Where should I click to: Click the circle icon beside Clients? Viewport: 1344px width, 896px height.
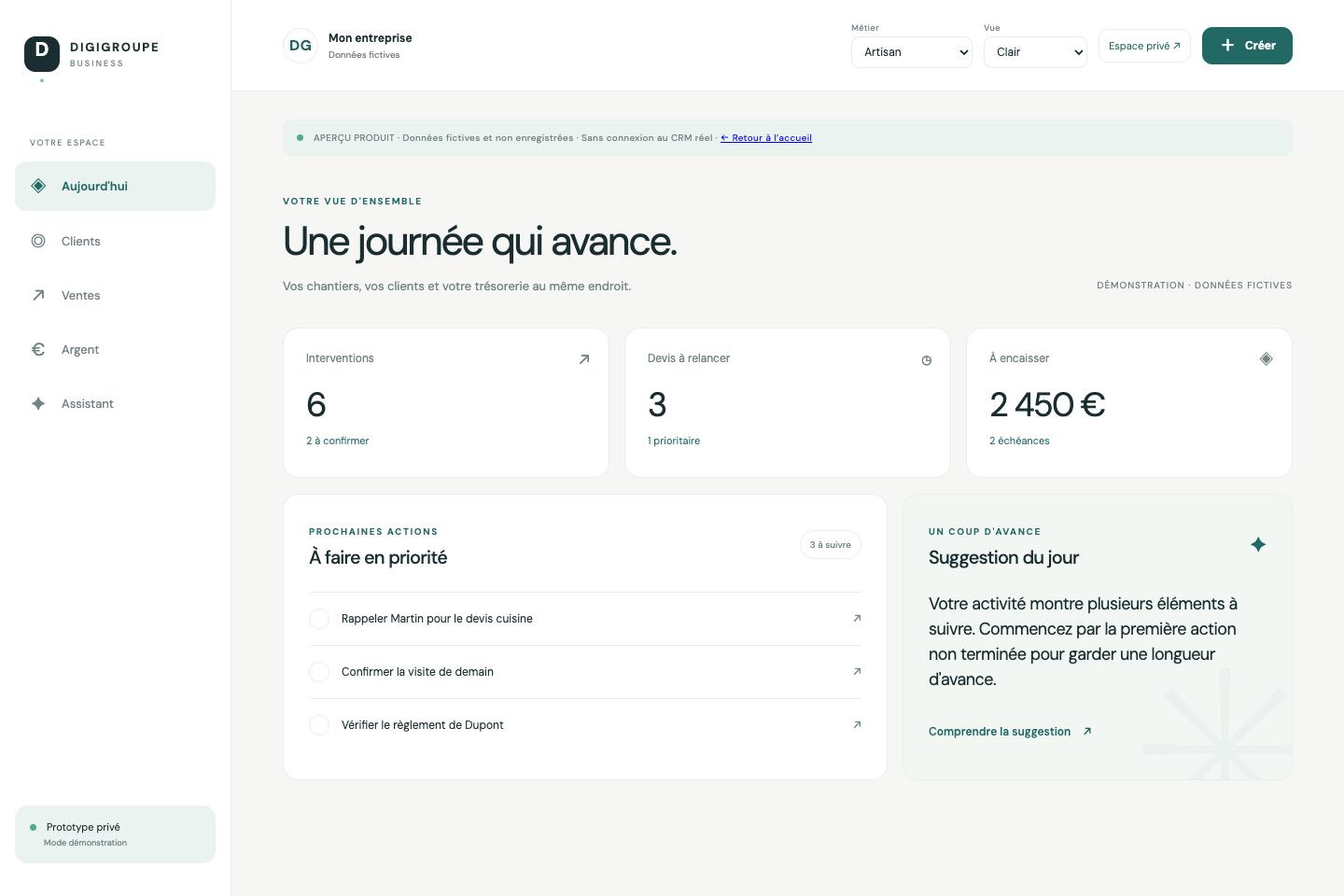point(38,241)
